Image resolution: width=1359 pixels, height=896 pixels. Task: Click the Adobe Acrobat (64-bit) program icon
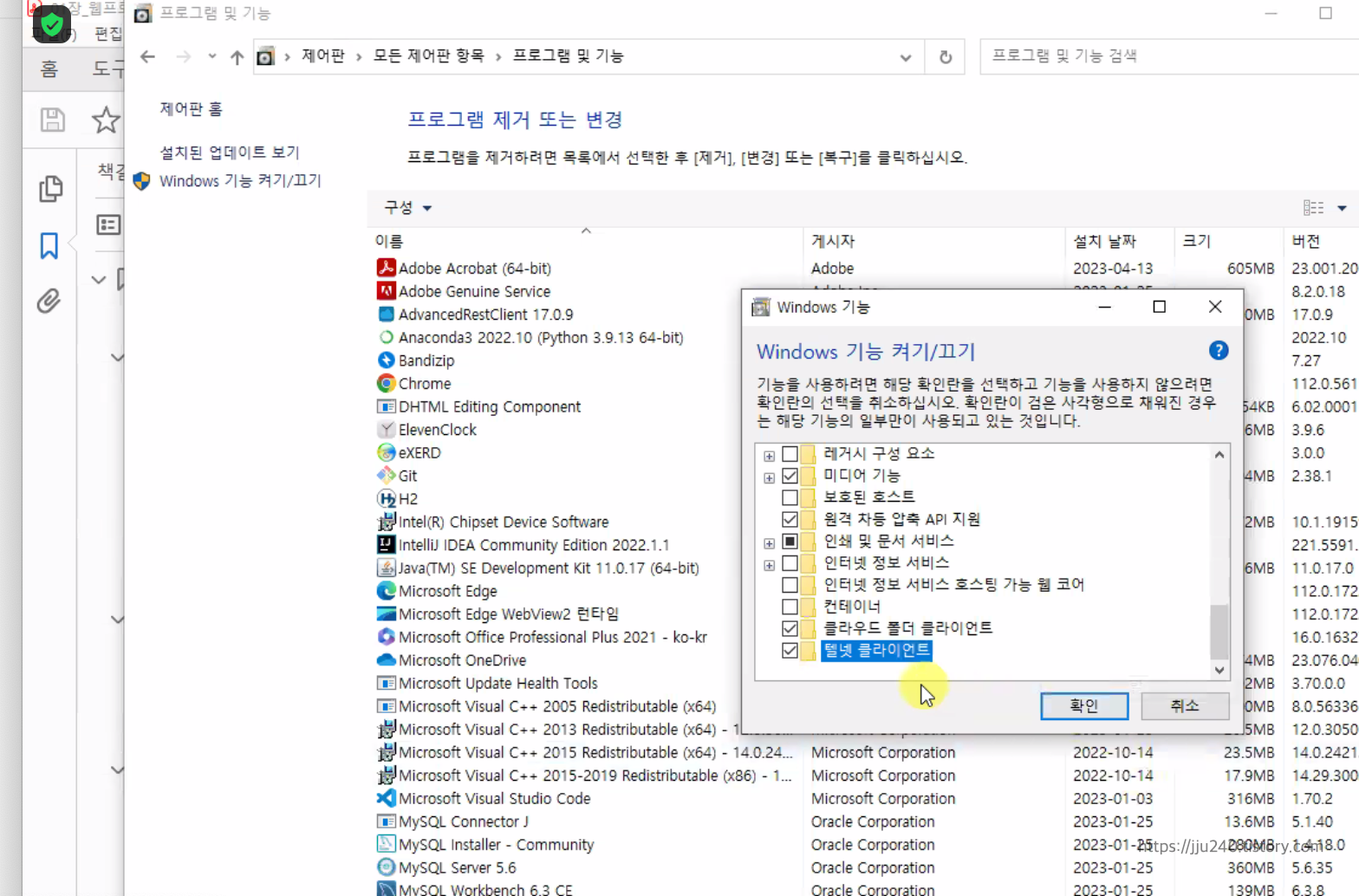pyautogui.click(x=386, y=268)
